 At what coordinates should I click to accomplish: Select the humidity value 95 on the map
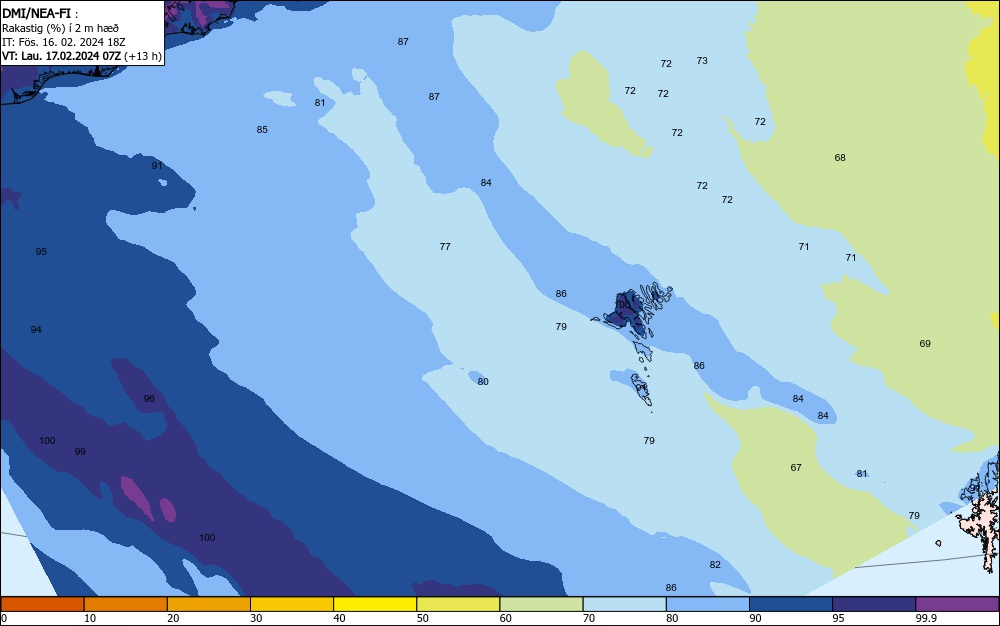pyautogui.click(x=41, y=252)
